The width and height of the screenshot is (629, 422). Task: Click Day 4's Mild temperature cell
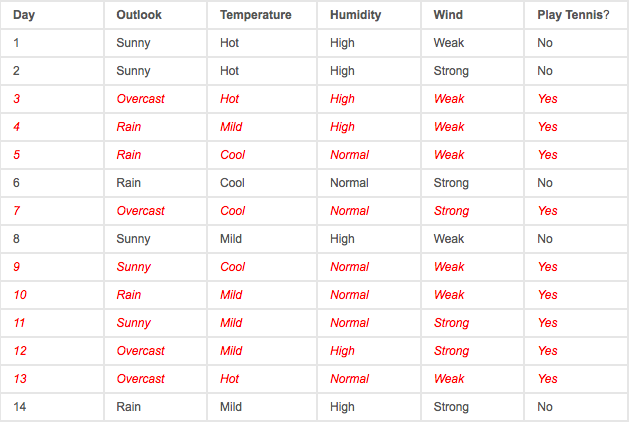[x=262, y=127]
